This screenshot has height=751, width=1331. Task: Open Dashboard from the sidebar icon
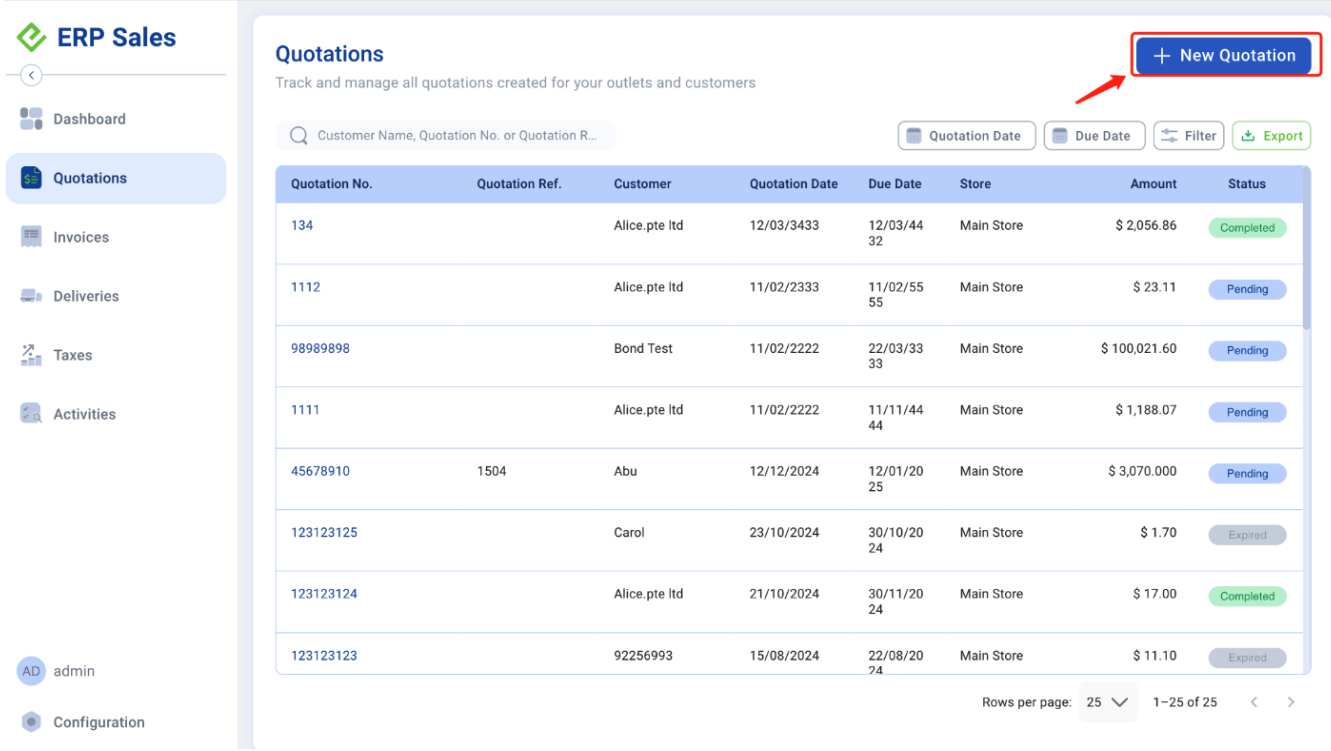coord(31,119)
